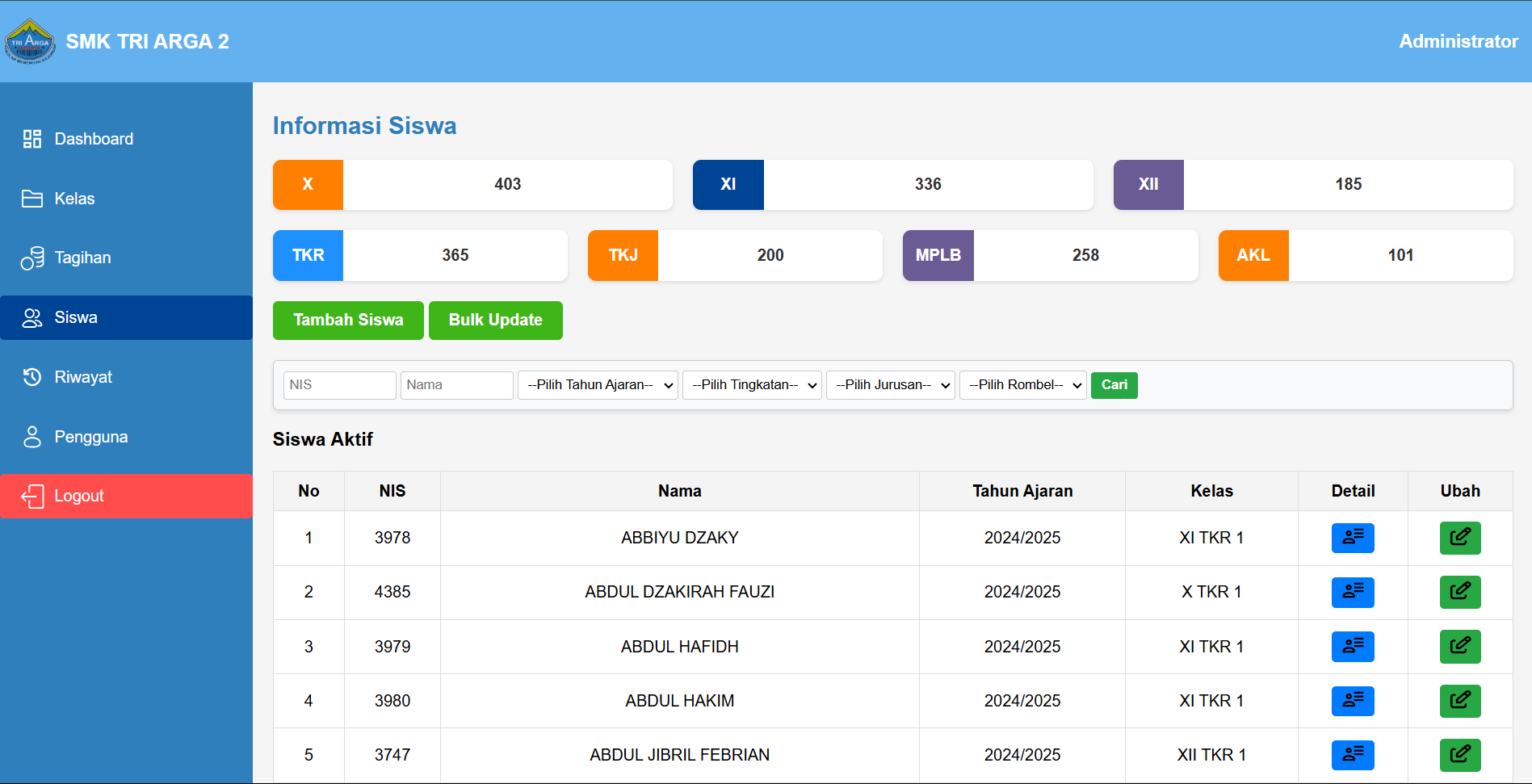Click edit icon for ABDUL DZAKIRAH FAUZI
This screenshot has height=784, width=1532.
point(1459,592)
